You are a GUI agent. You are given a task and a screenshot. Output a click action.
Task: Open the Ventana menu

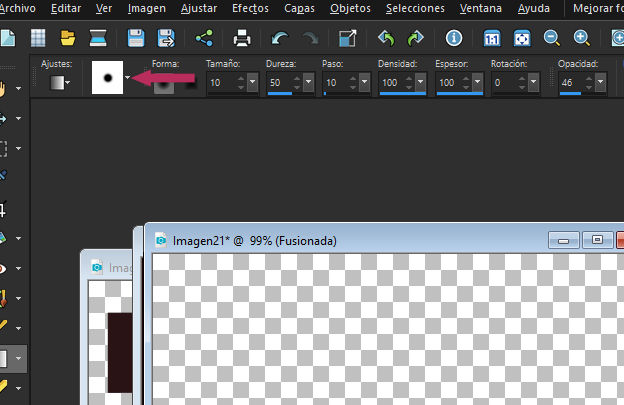tap(481, 8)
